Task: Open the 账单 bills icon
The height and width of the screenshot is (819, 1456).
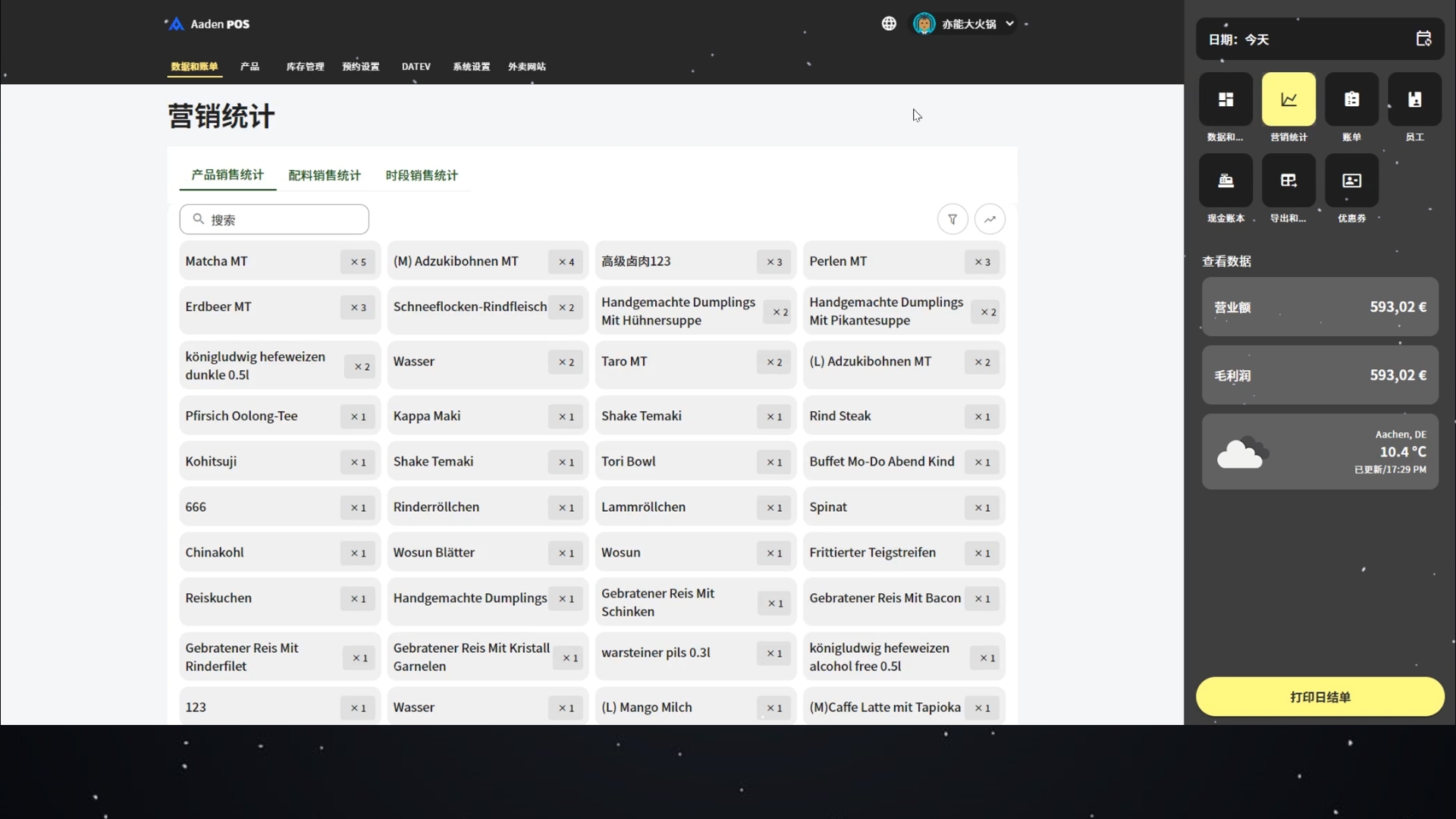Action: [x=1351, y=99]
